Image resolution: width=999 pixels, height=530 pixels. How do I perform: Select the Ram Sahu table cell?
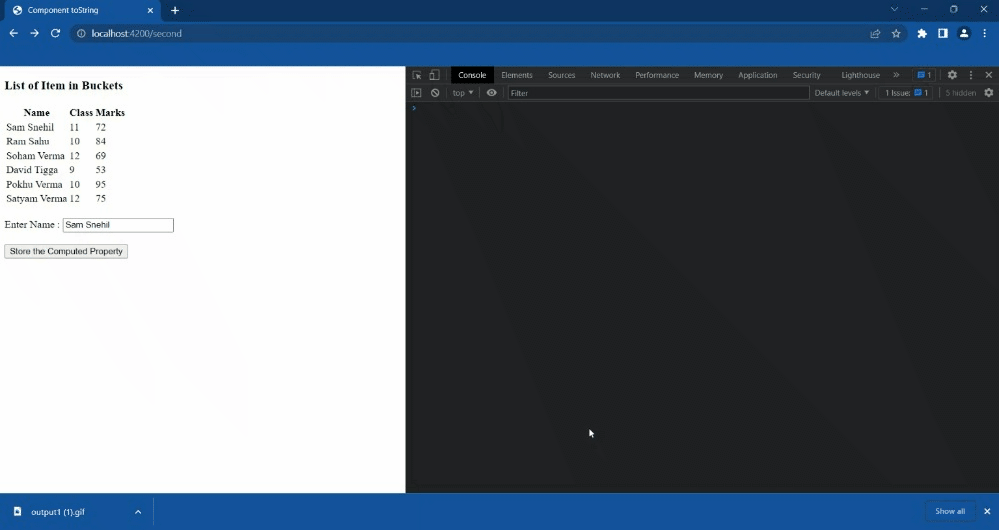pyautogui.click(x=27, y=141)
